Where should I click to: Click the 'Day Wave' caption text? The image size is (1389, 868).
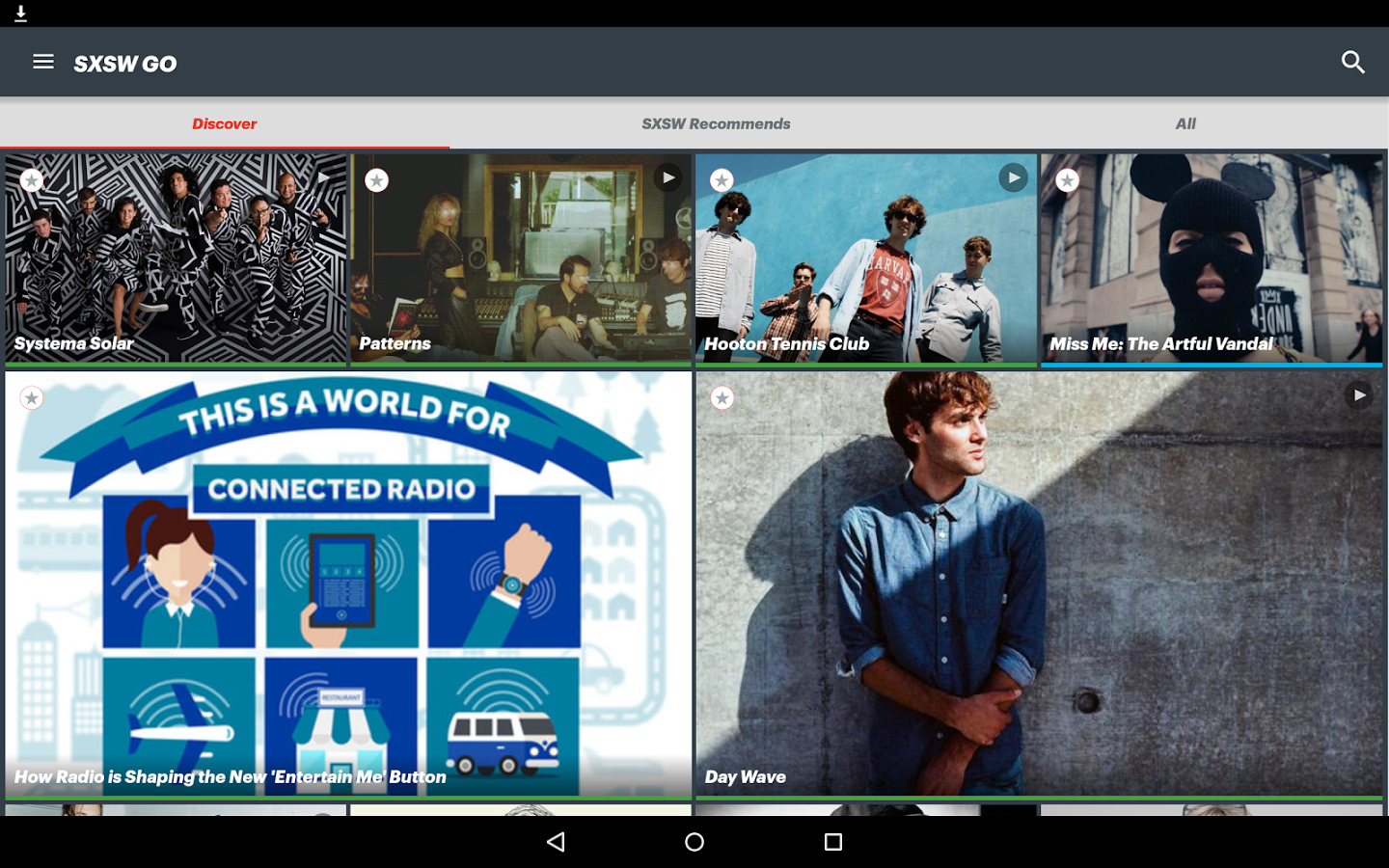pyautogui.click(x=746, y=776)
